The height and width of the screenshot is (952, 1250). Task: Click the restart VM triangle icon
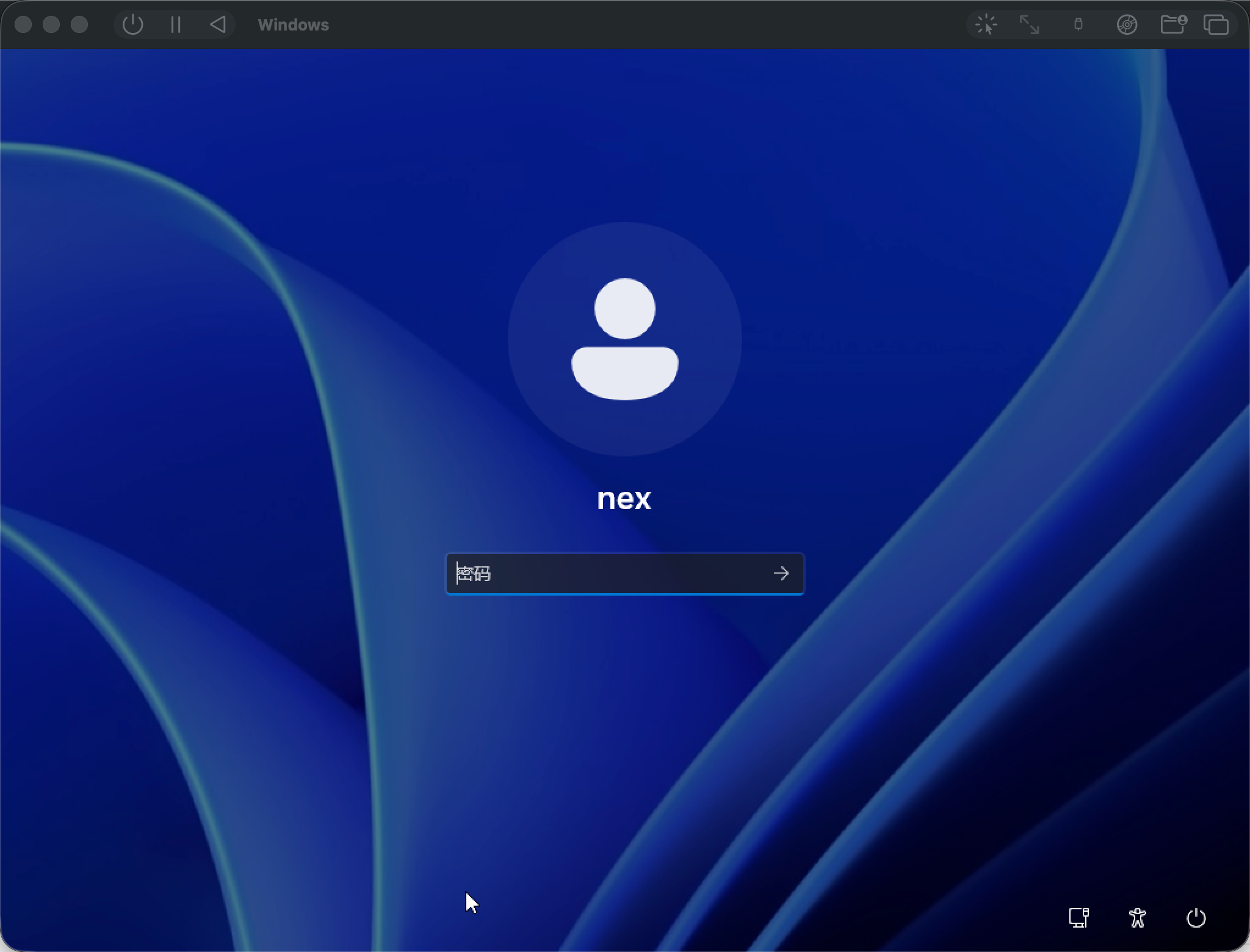[218, 25]
